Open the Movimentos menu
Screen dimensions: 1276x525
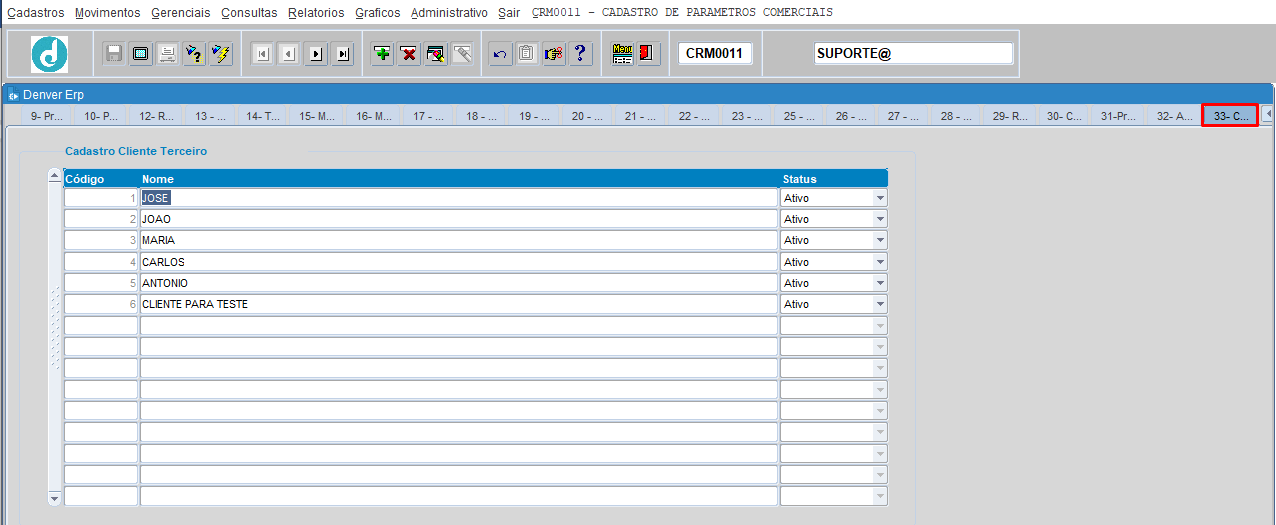(108, 12)
